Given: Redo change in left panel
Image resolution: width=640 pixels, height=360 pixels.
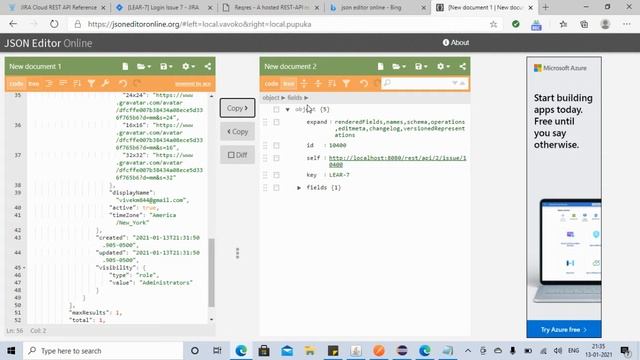Looking at the screenshot, I should coord(137,84).
